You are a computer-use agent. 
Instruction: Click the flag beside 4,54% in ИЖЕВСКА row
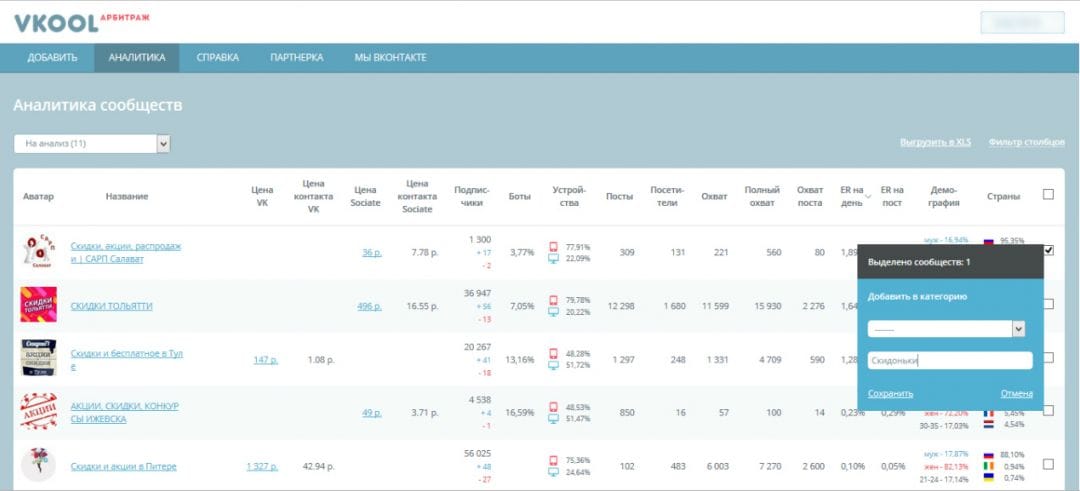point(988,424)
